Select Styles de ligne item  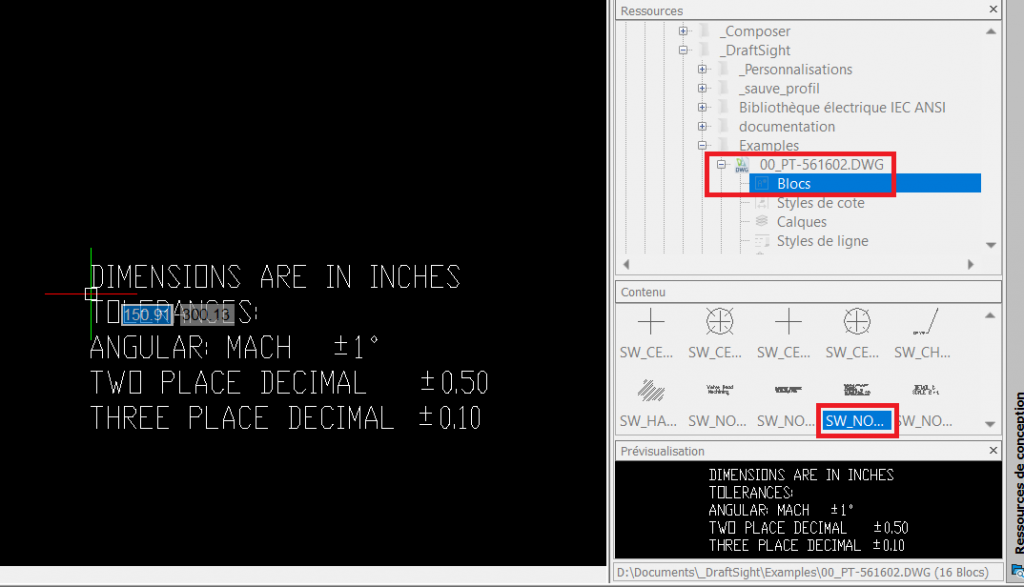tap(822, 241)
